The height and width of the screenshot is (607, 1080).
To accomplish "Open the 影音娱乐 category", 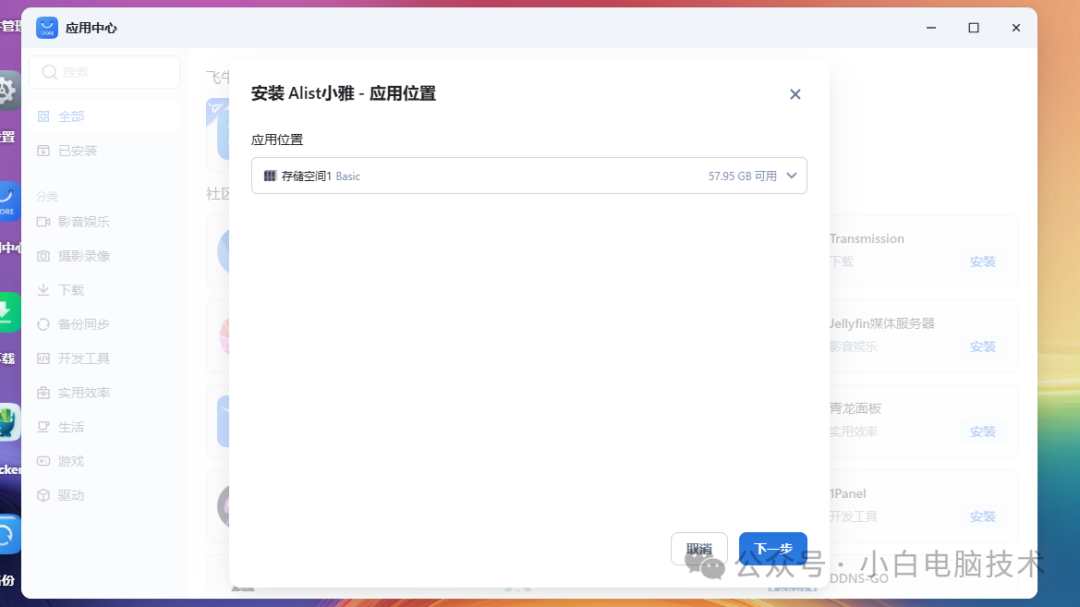I will pyautogui.click(x=105, y=222).
